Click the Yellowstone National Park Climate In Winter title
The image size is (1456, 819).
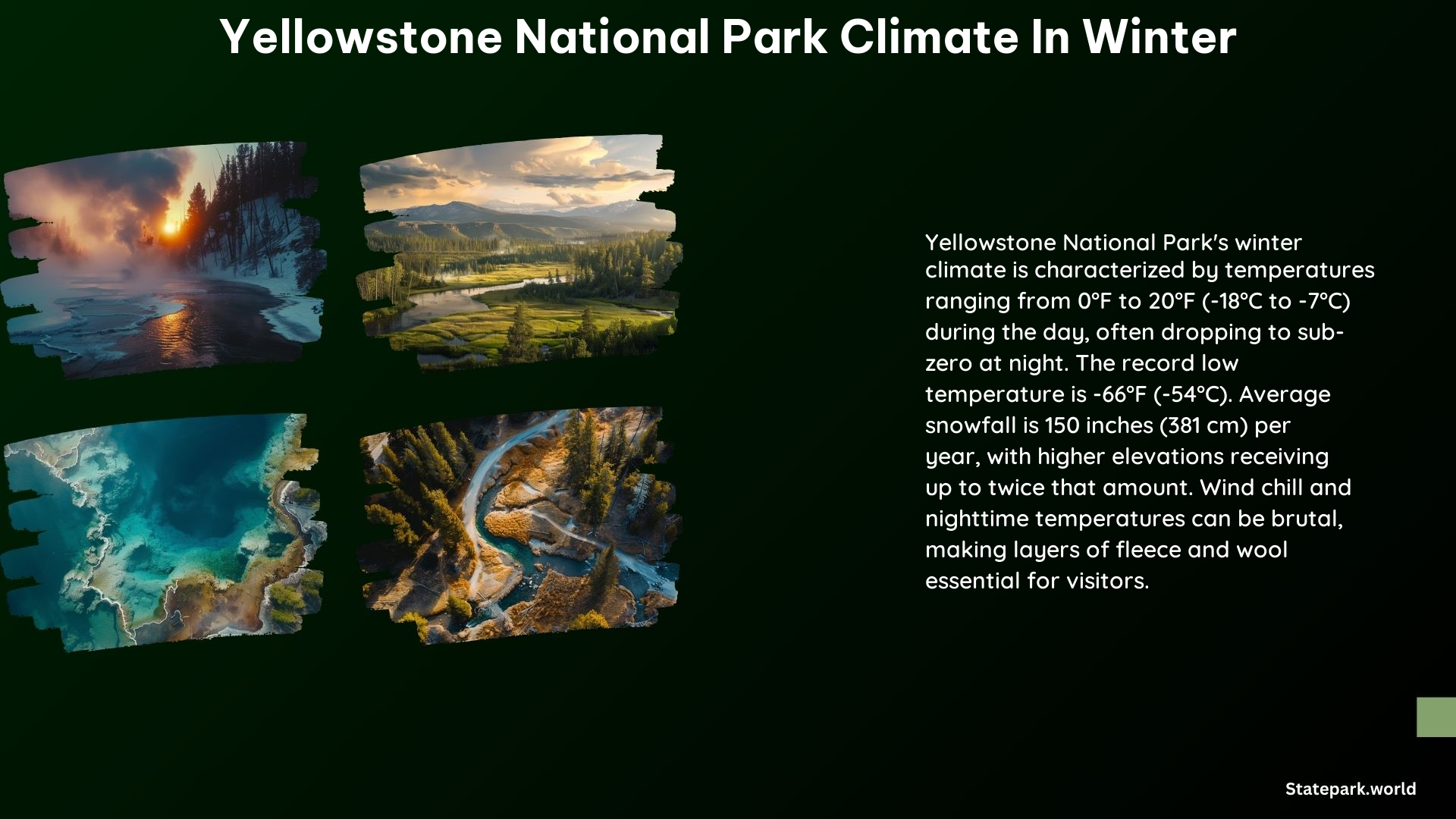728,37
